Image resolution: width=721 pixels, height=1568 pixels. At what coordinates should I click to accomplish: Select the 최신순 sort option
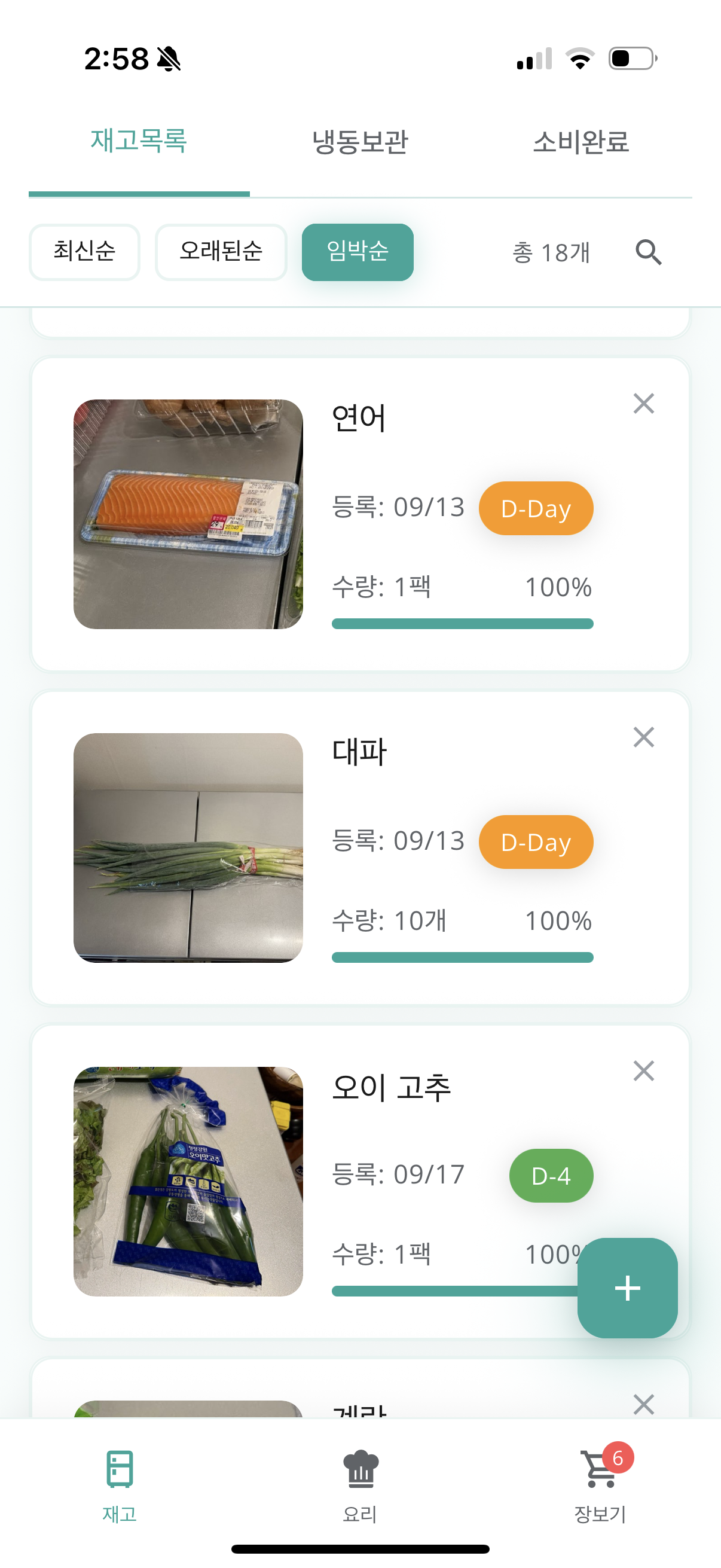(x=84, y=252)
